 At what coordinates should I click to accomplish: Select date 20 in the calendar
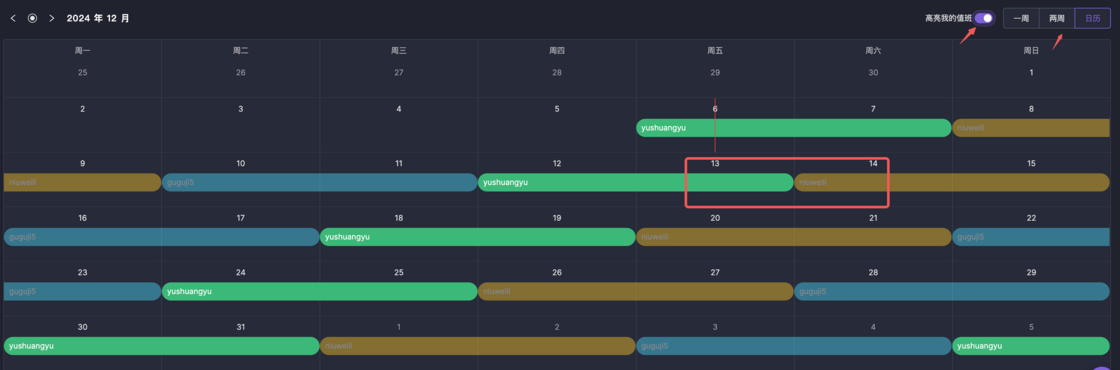coord(715,218)
